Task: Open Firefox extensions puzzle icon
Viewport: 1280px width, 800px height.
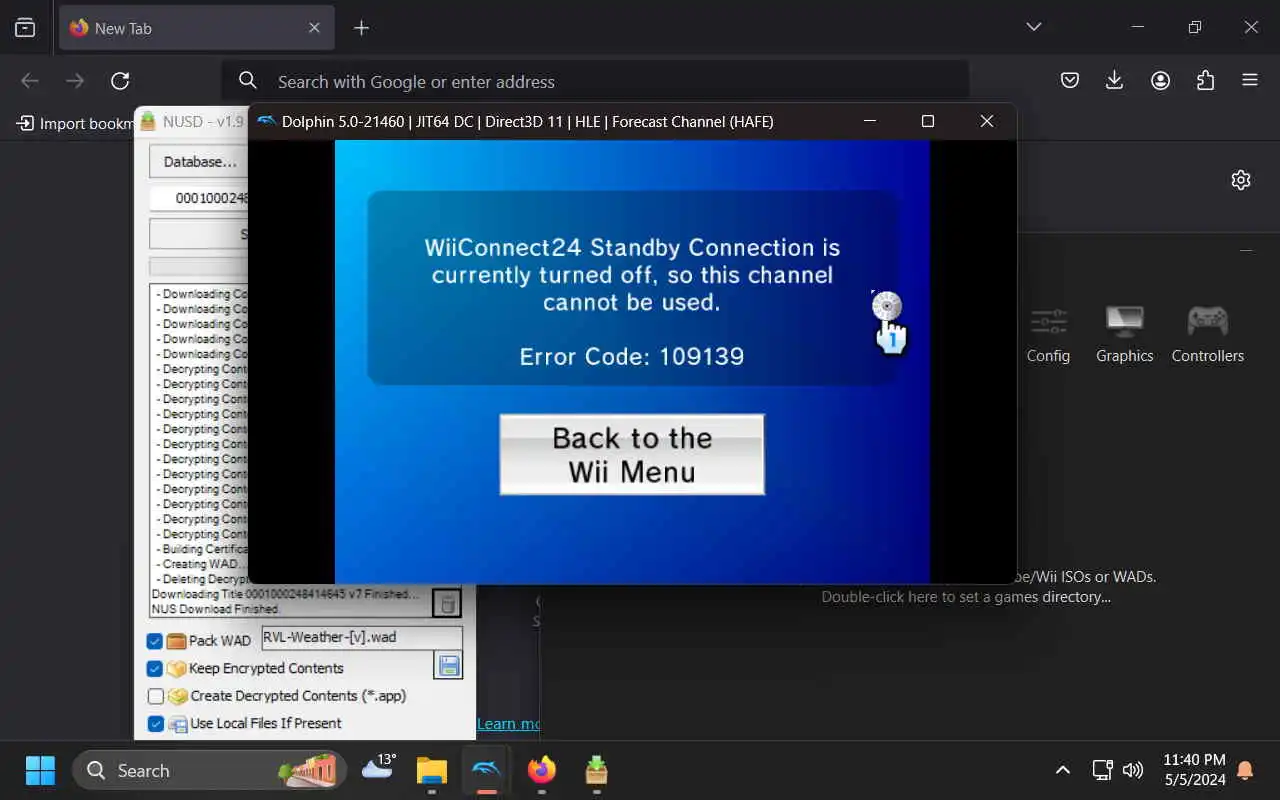Action: coord(1205,81)
